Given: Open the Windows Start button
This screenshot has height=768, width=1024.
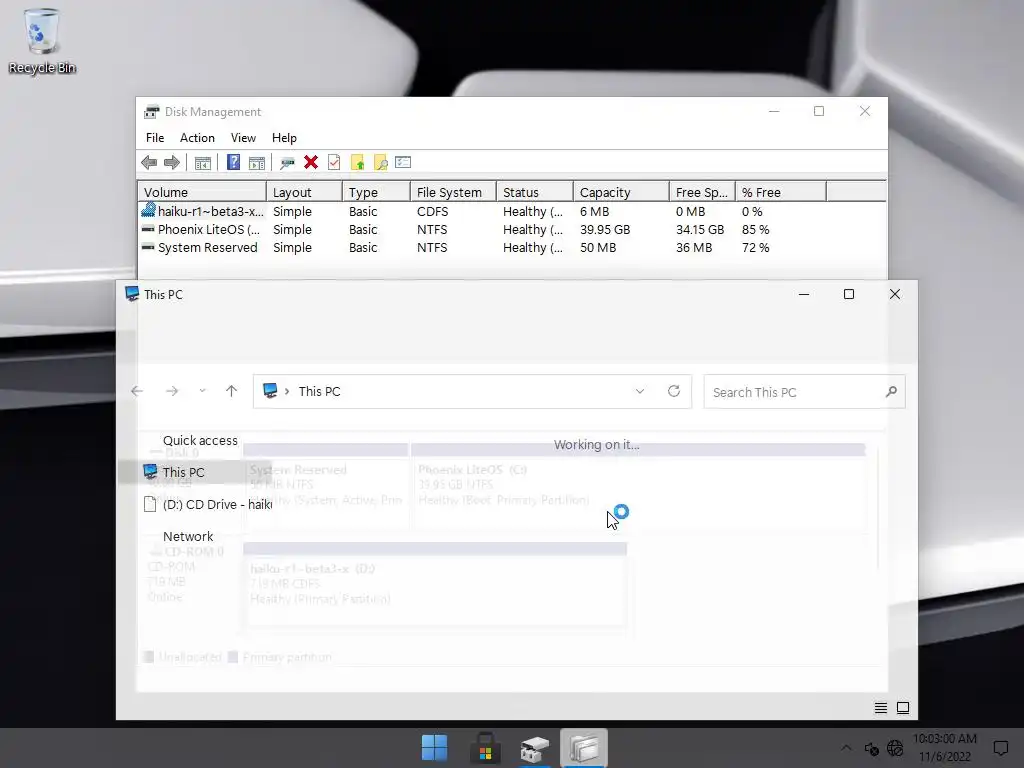Looking at the screenshot, I should click(x=434, y=748).
